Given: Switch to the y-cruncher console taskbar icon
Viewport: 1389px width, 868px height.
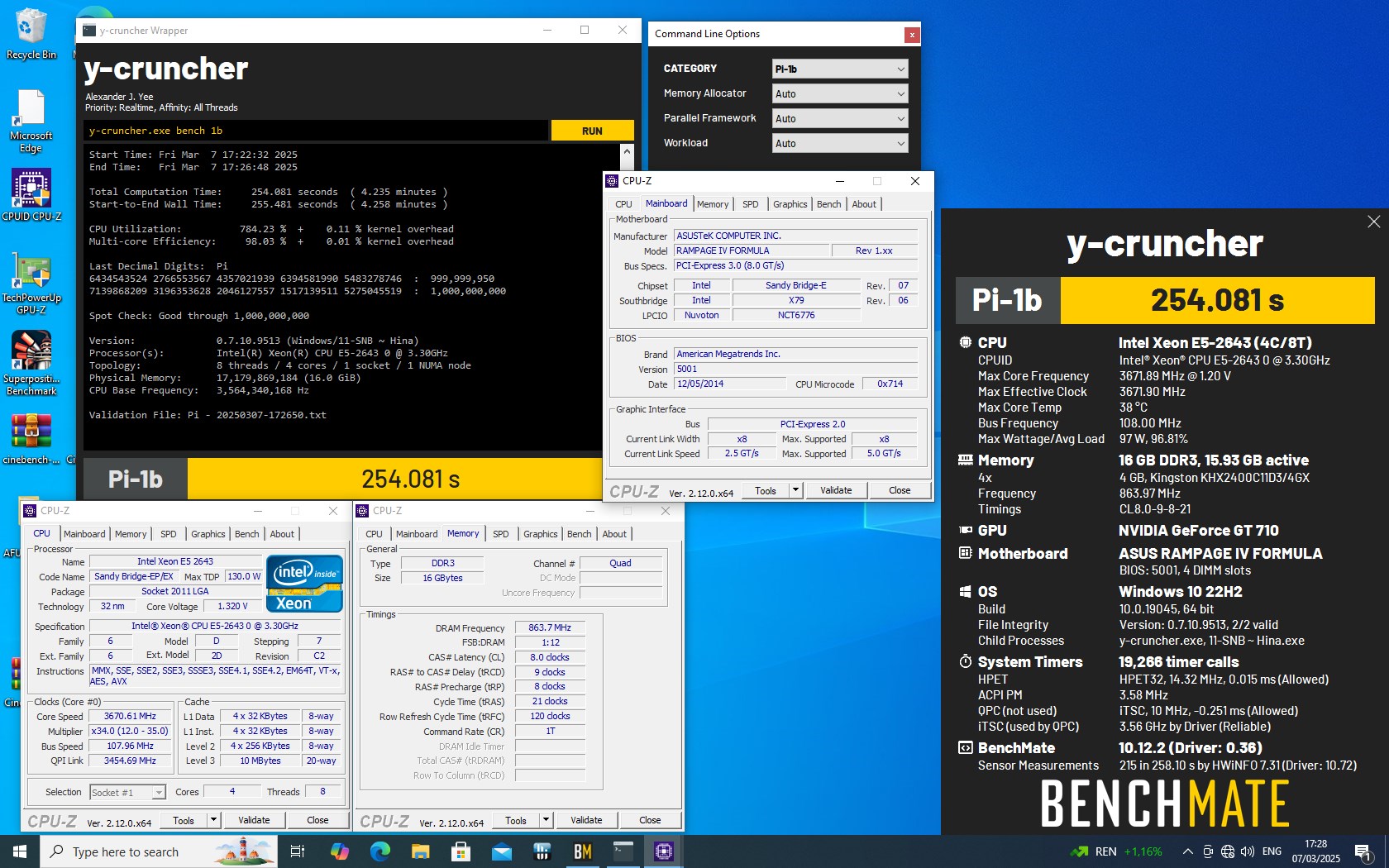Looking at the screenshot, I should [623, 851].
